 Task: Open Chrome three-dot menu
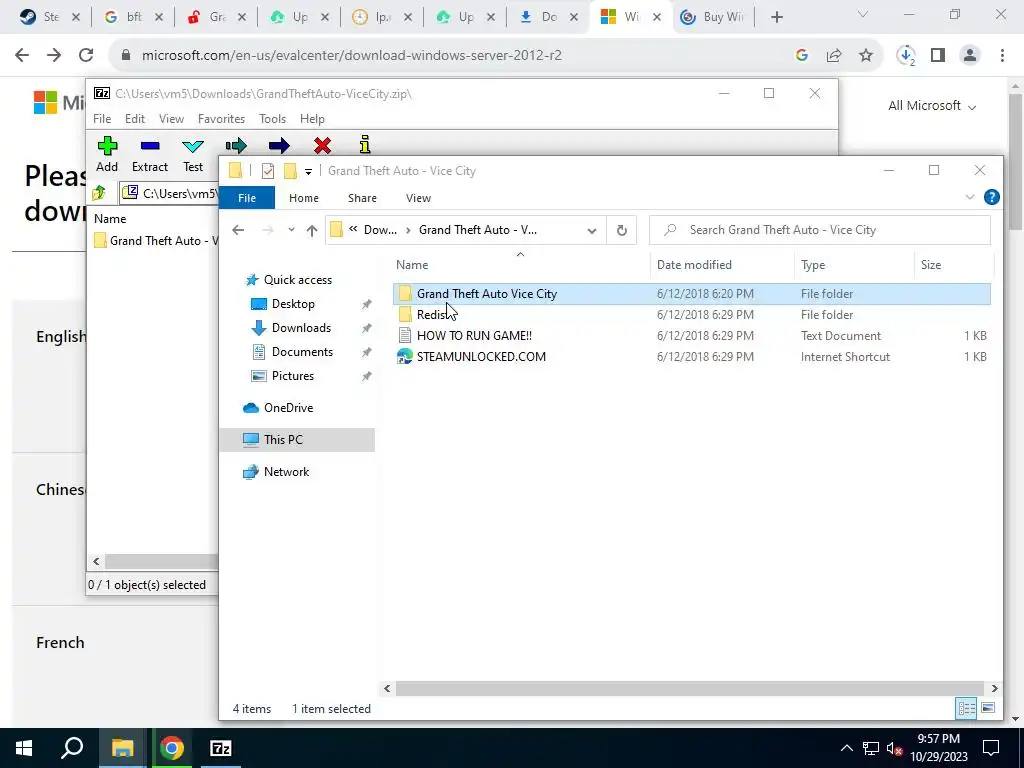coord(1002,56)
